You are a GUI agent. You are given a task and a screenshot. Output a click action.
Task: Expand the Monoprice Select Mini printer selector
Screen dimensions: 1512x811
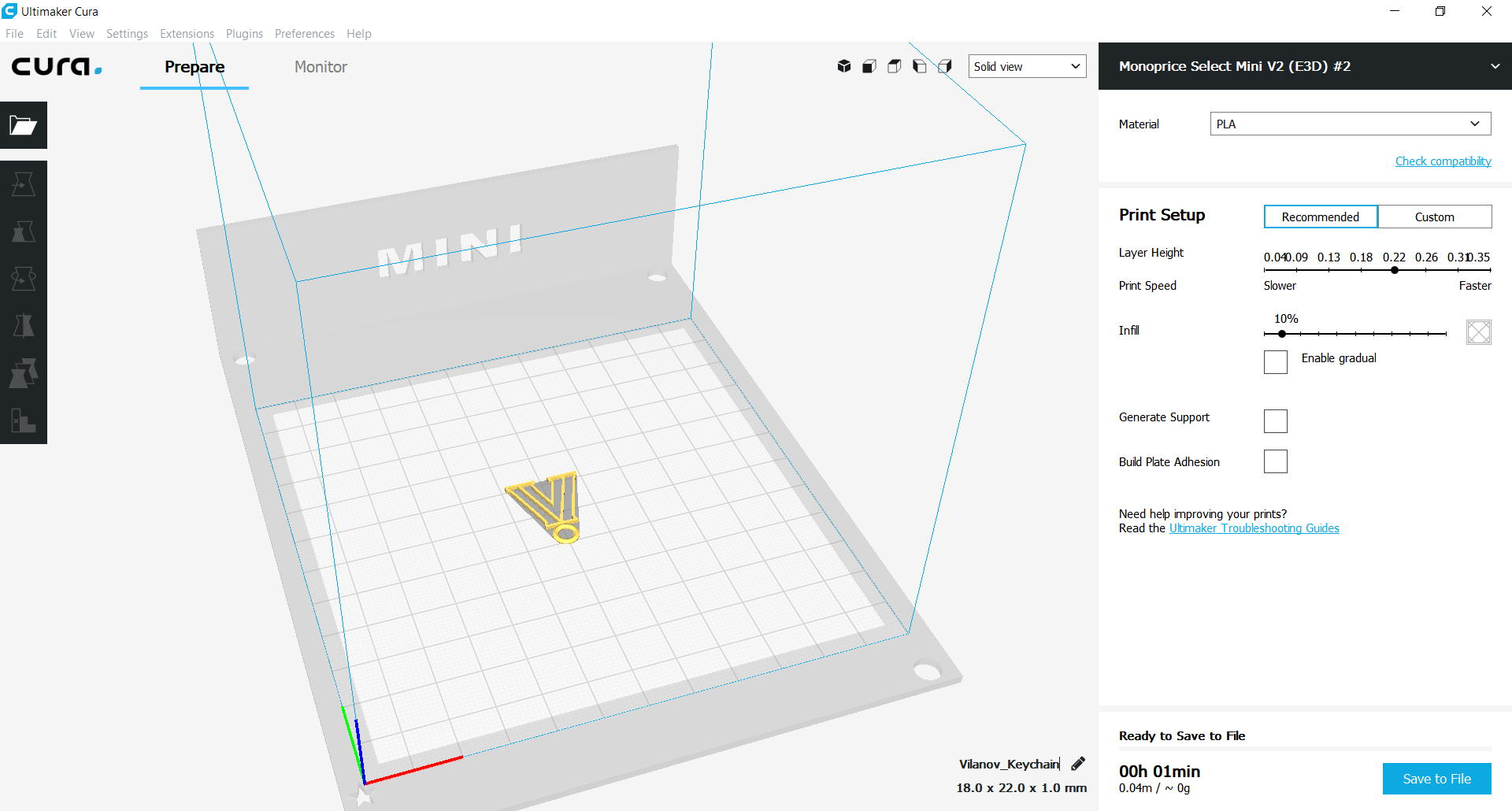pyautogui.click(x=1305, y=66)
